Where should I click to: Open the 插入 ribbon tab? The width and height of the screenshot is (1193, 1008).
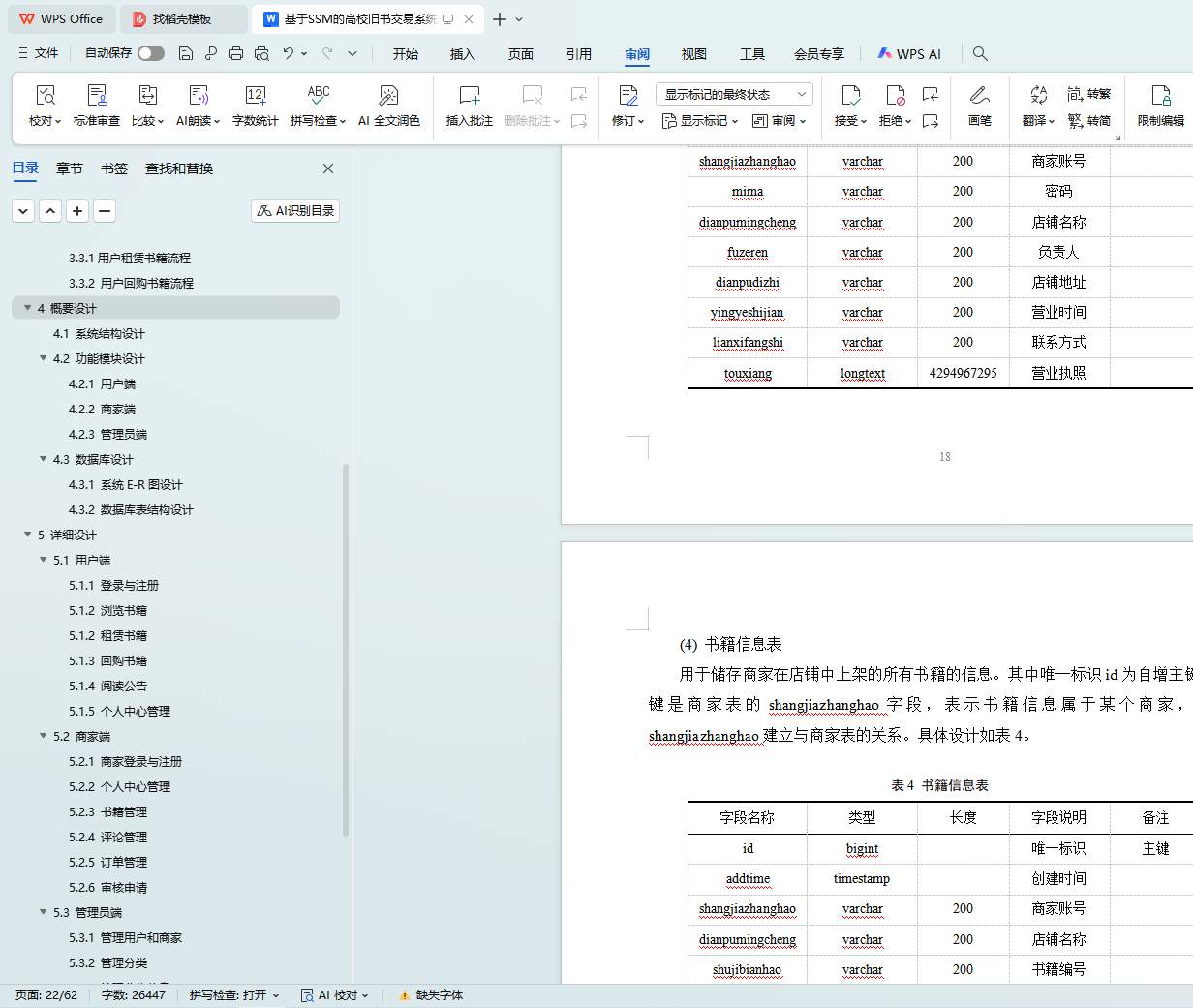point(463,54)
